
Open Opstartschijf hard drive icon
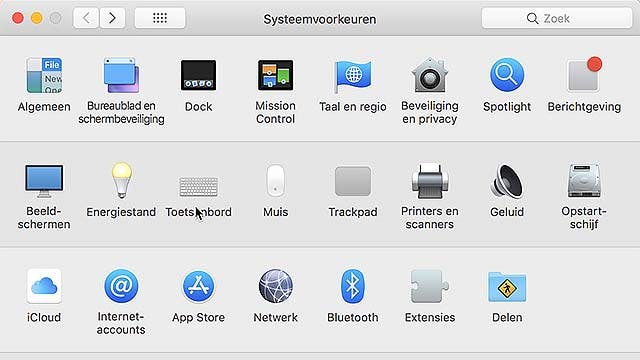(x=584, y=181)
